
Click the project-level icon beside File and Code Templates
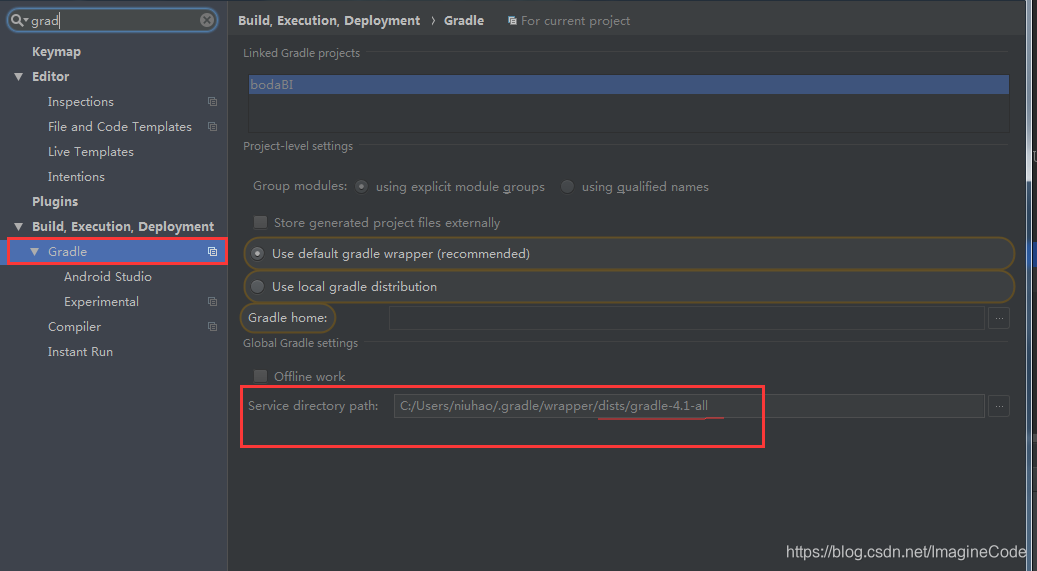coord(212,126)
